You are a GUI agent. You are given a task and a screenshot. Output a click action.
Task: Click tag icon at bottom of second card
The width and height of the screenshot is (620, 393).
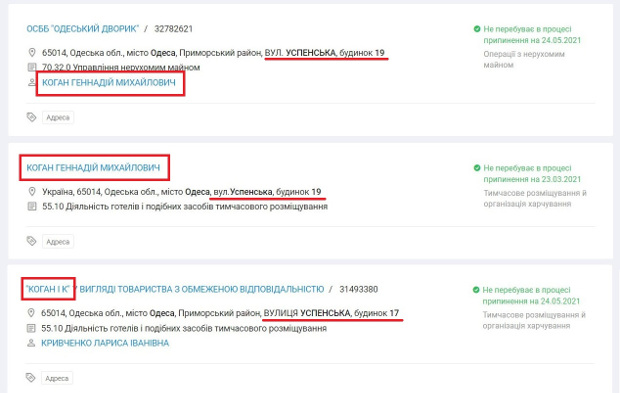(31, 241)
